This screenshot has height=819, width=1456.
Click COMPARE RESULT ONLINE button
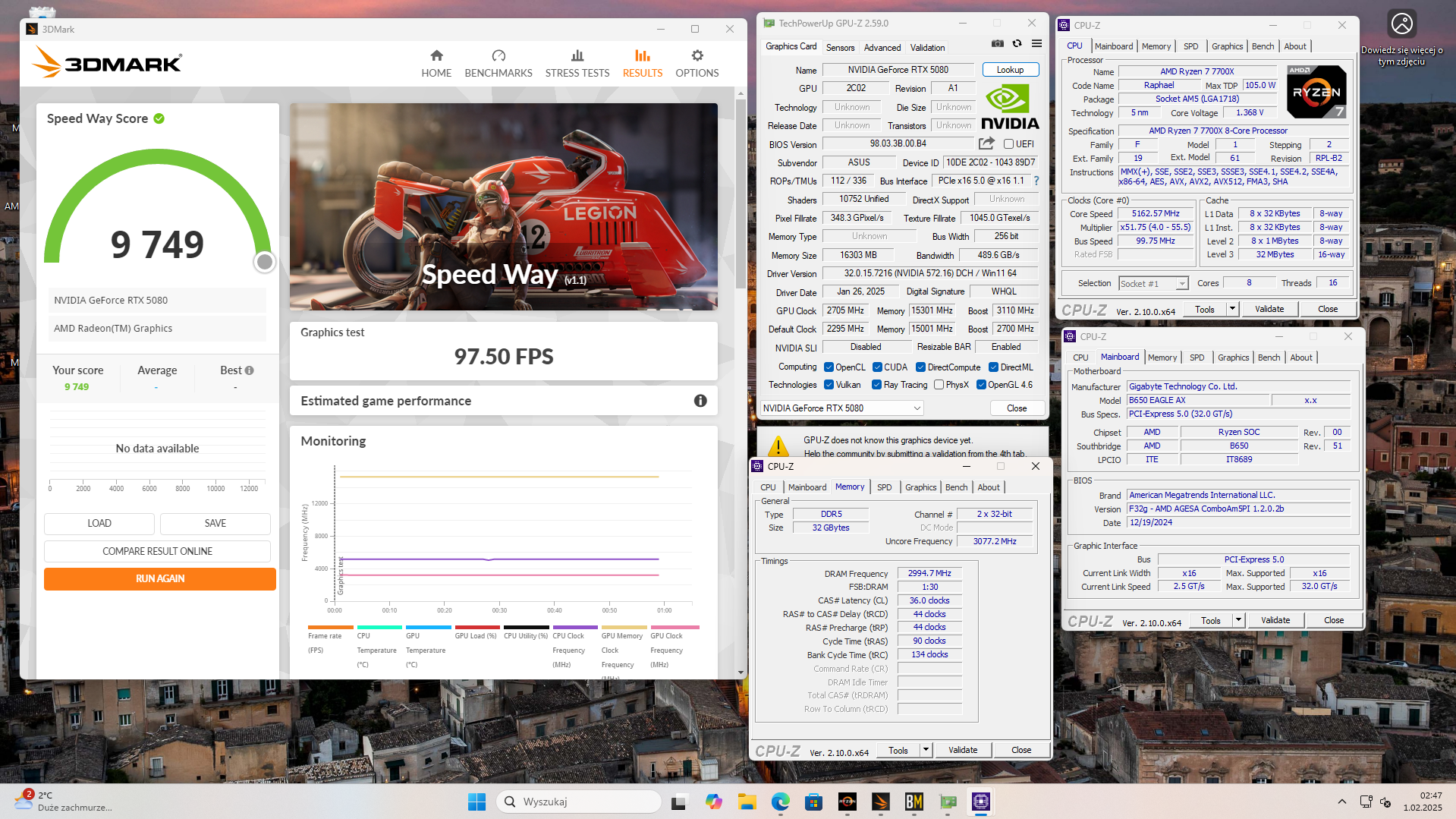157,551
